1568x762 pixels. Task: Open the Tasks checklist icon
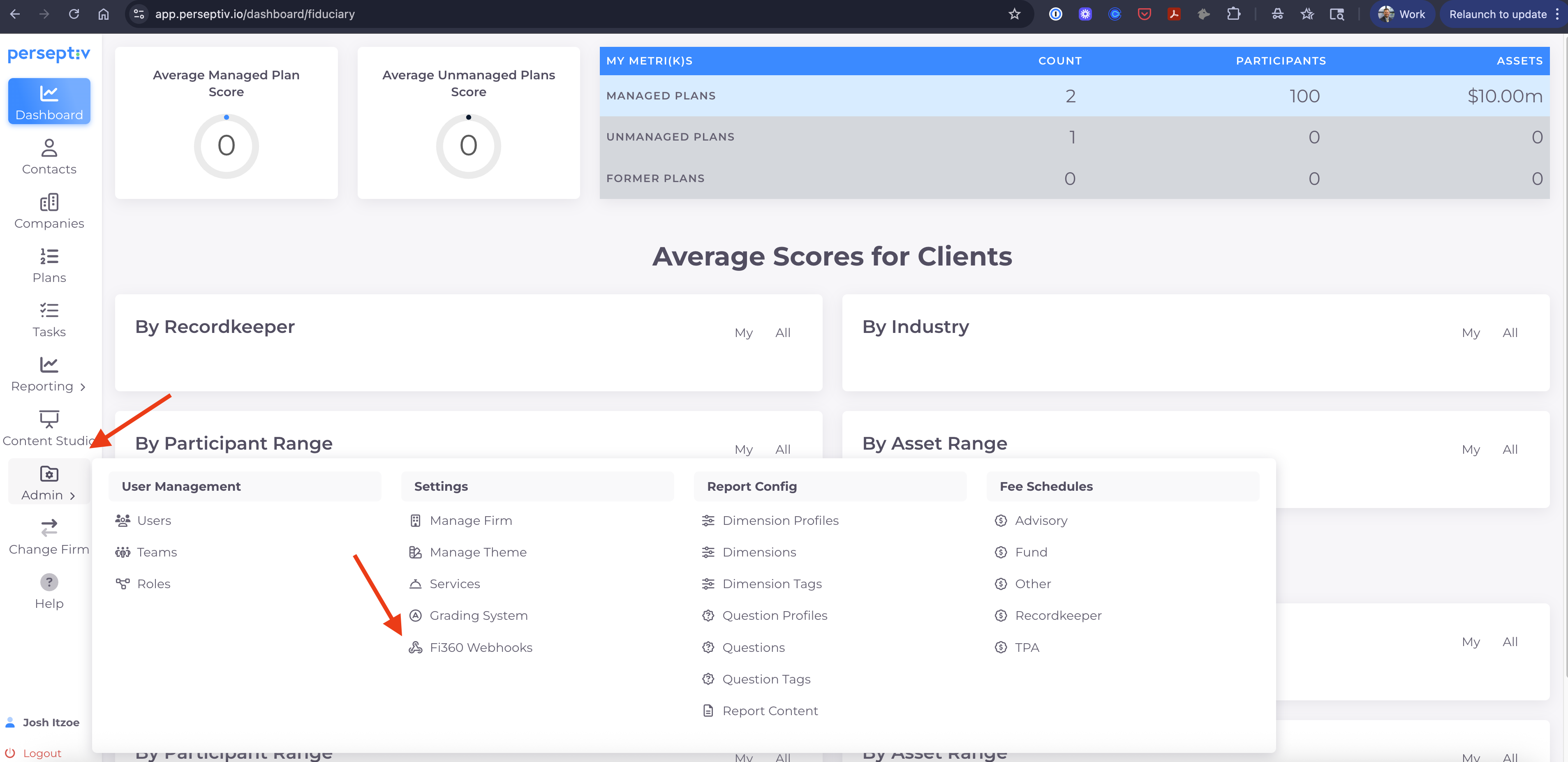49,310
